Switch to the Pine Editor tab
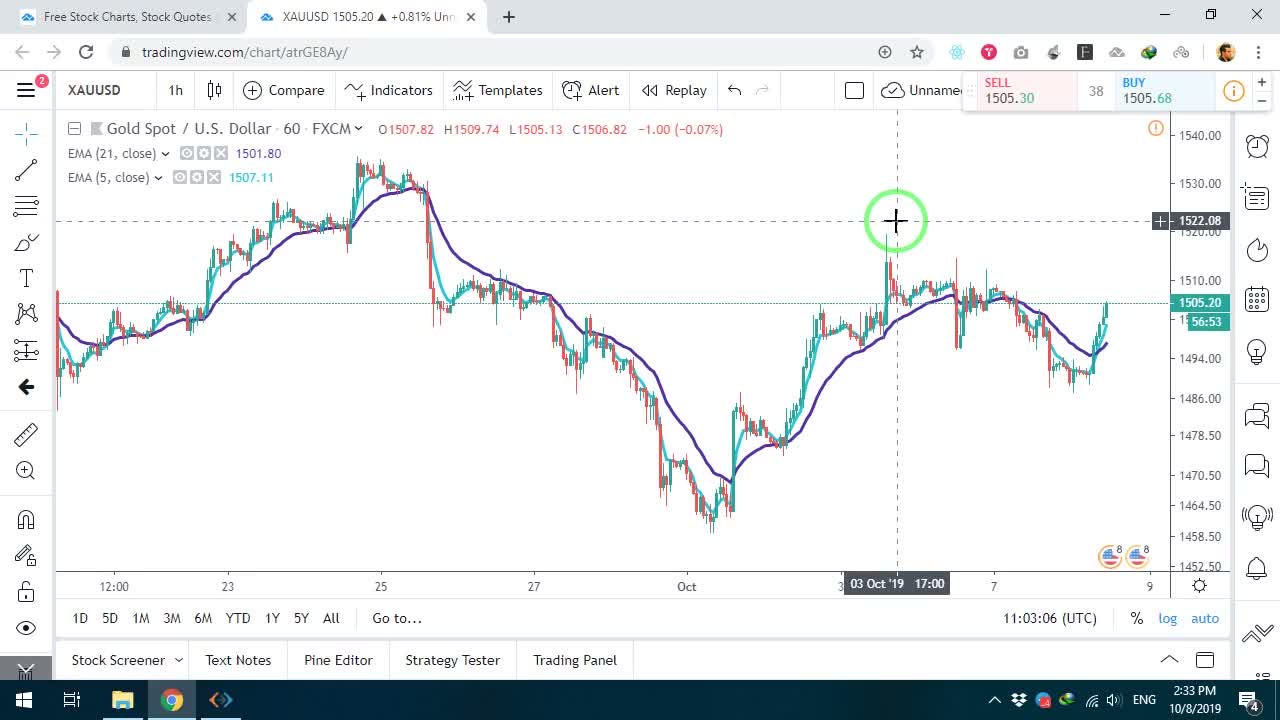This screenshot has width=1280, height=720. (338, 660)
